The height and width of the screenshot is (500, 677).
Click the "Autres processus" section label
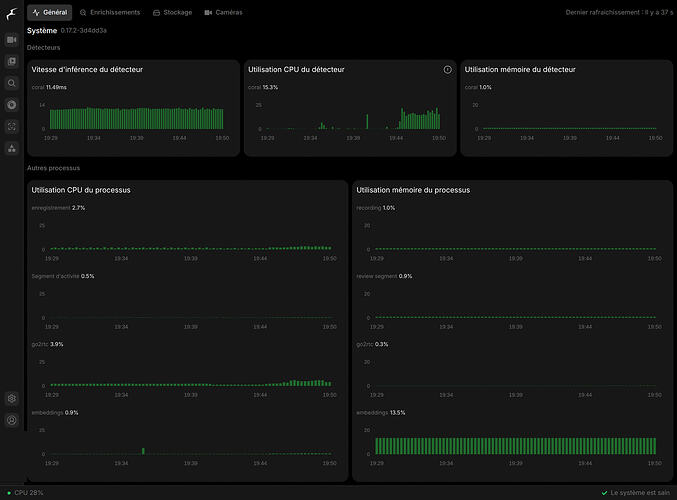[x=54, y=168]
